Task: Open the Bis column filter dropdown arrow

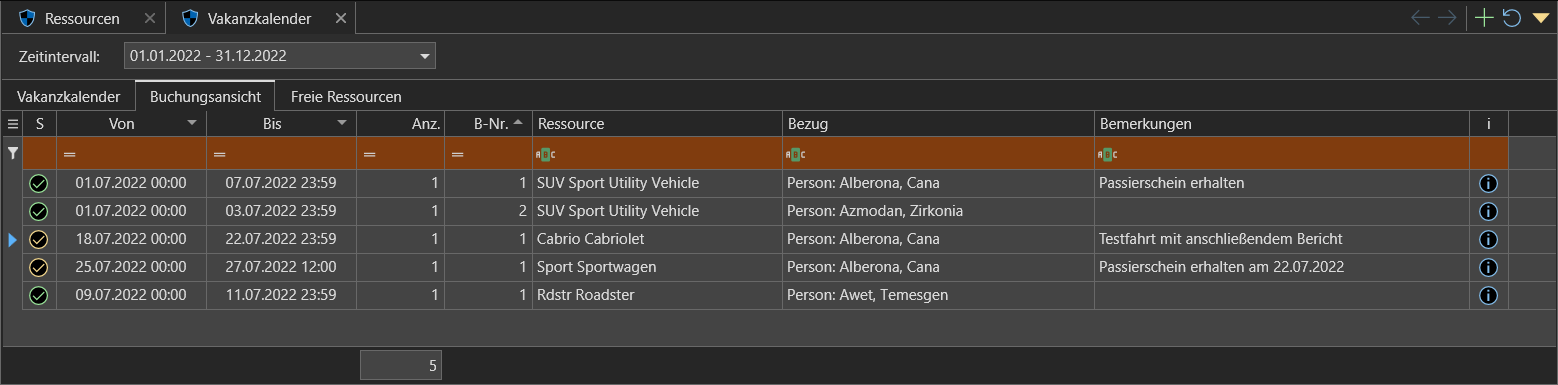Action: [342, 123]
